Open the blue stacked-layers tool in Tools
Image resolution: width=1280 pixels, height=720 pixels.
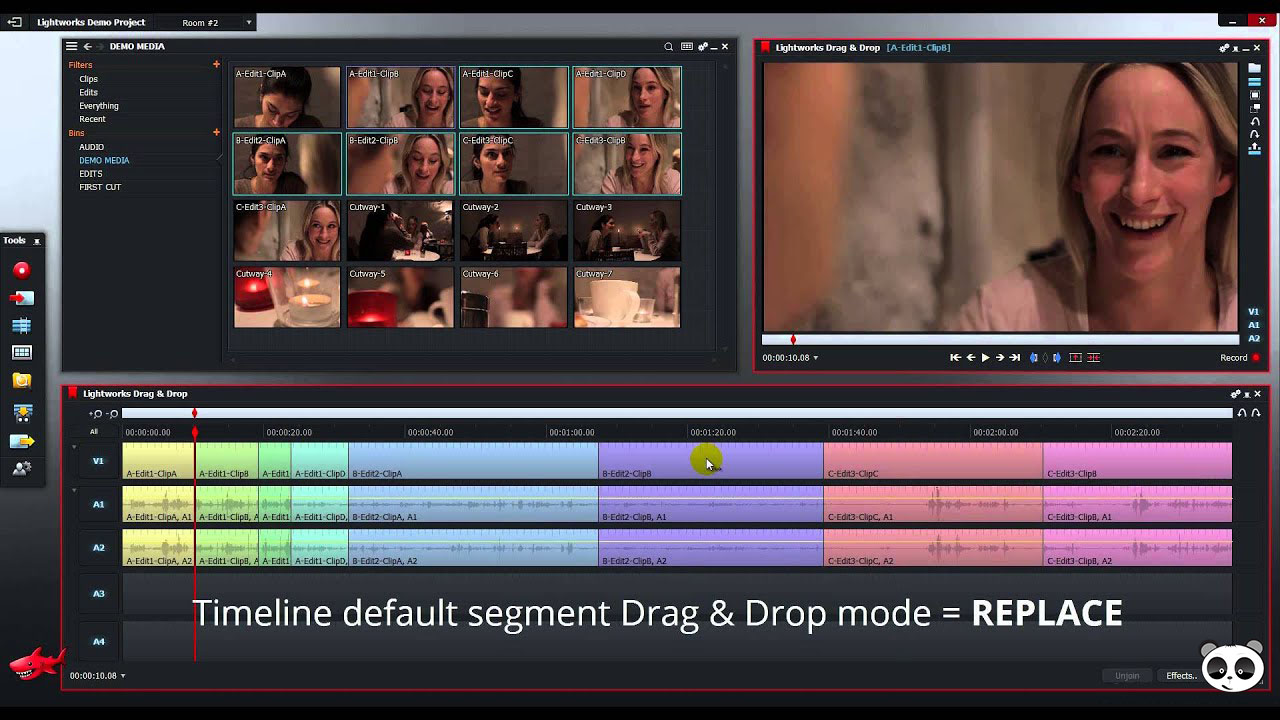pyautogui.click(x=22, y=326)
